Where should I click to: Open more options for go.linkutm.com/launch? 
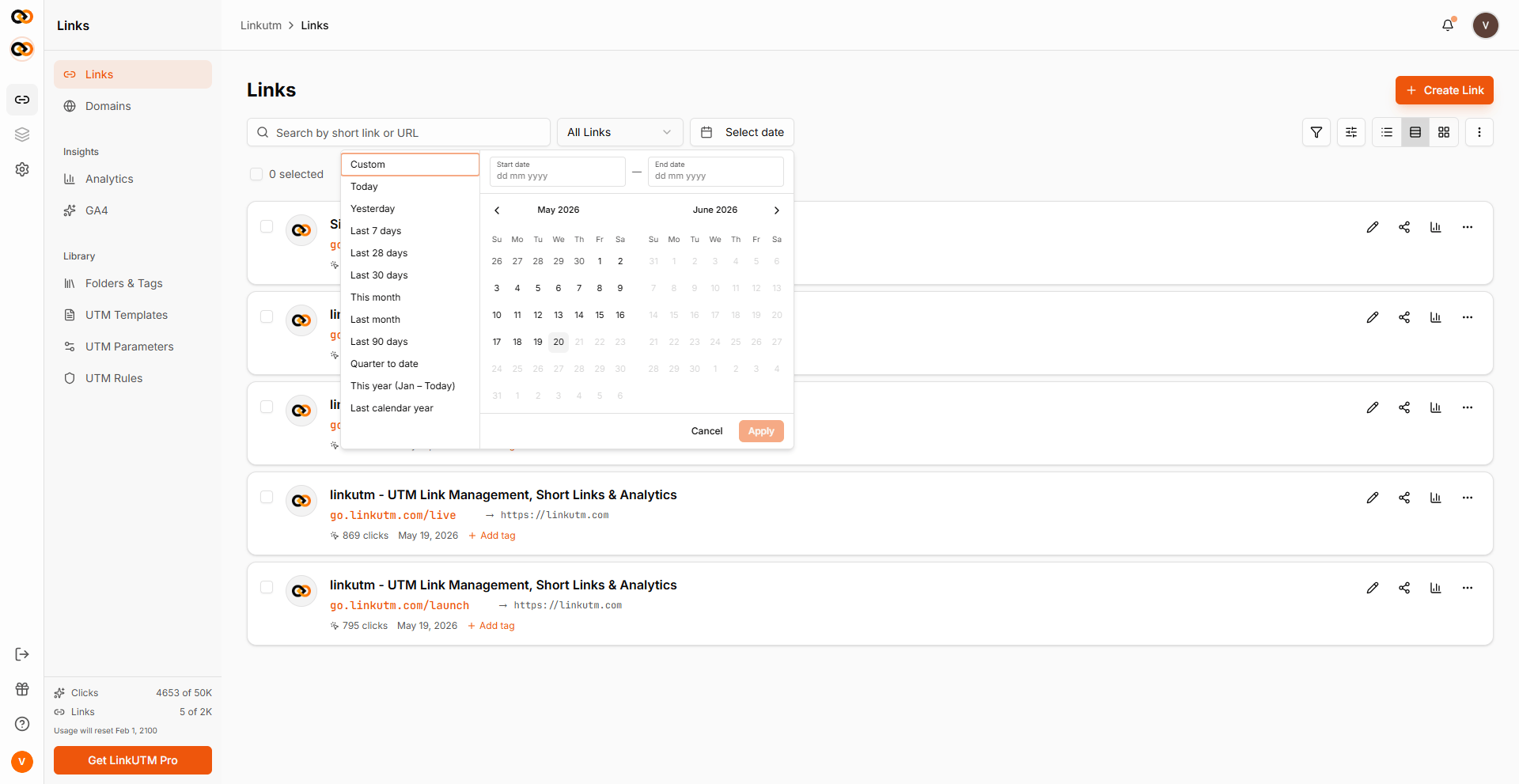tap(1468, 588)
